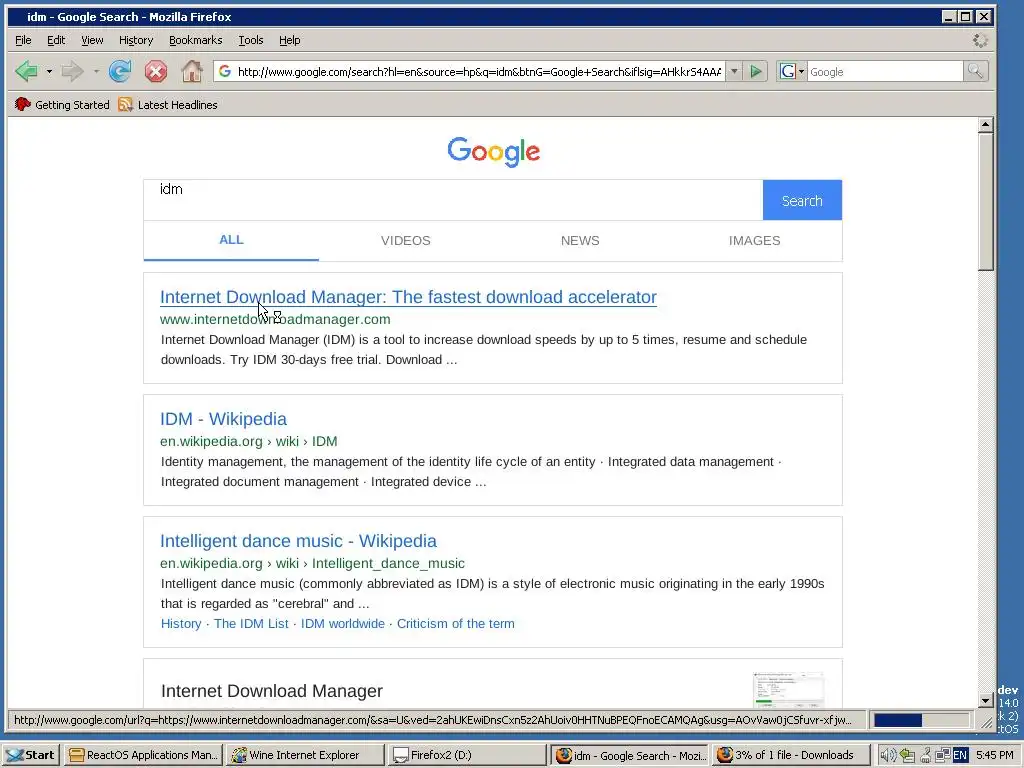
Task: Open the IDM - Wikipedia result
Action: pos(223,419)
